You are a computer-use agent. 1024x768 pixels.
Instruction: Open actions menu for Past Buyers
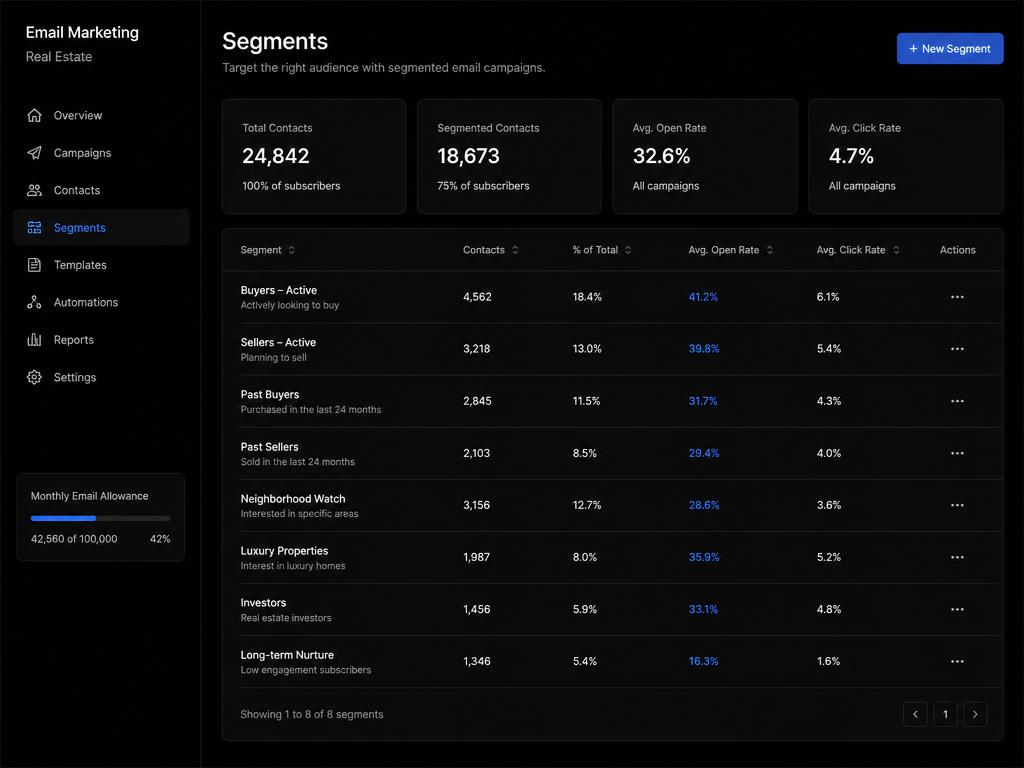point(957,401)
